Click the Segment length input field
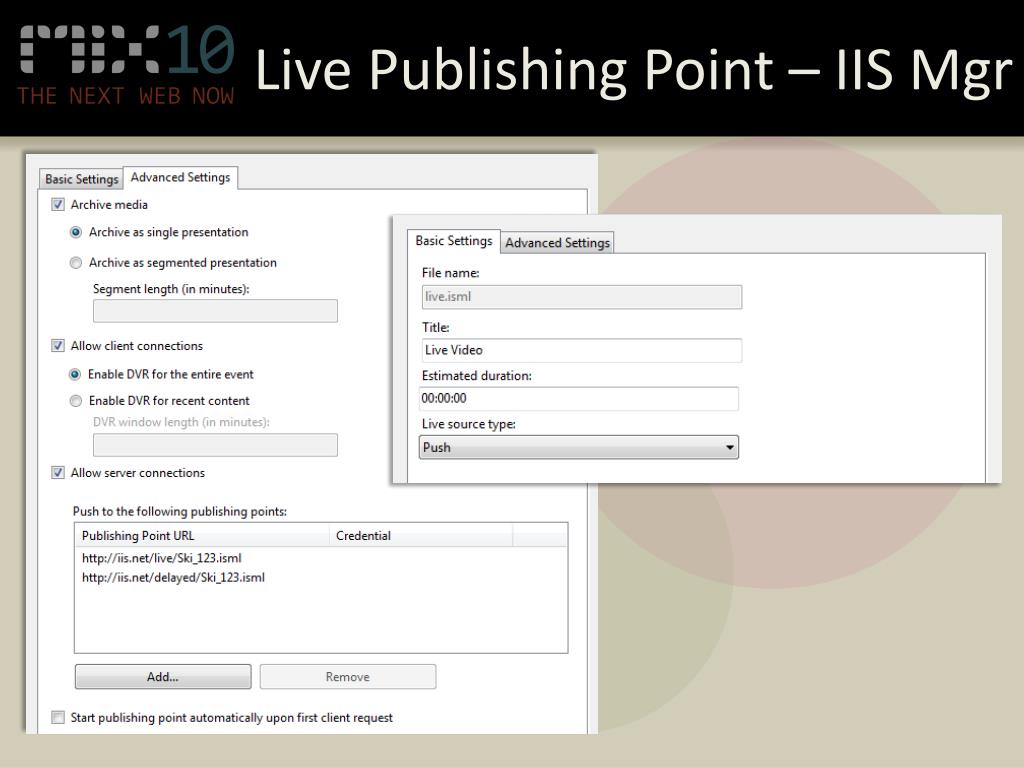The width and height of the screenshot is (1024, 768). pyautogui.click(x=216, y=311)
